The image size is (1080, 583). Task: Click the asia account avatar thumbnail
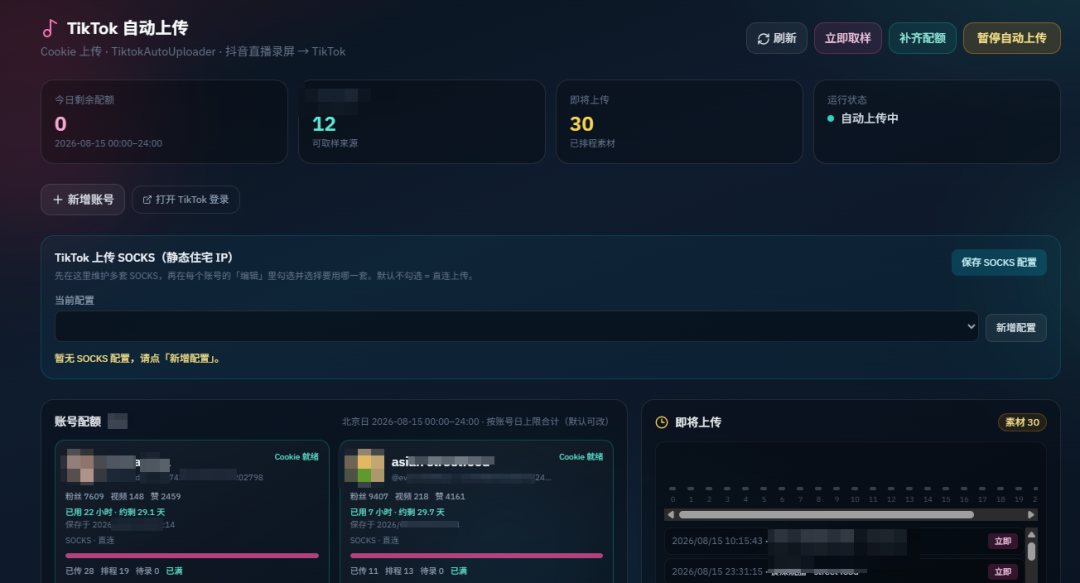pos(364,466)
